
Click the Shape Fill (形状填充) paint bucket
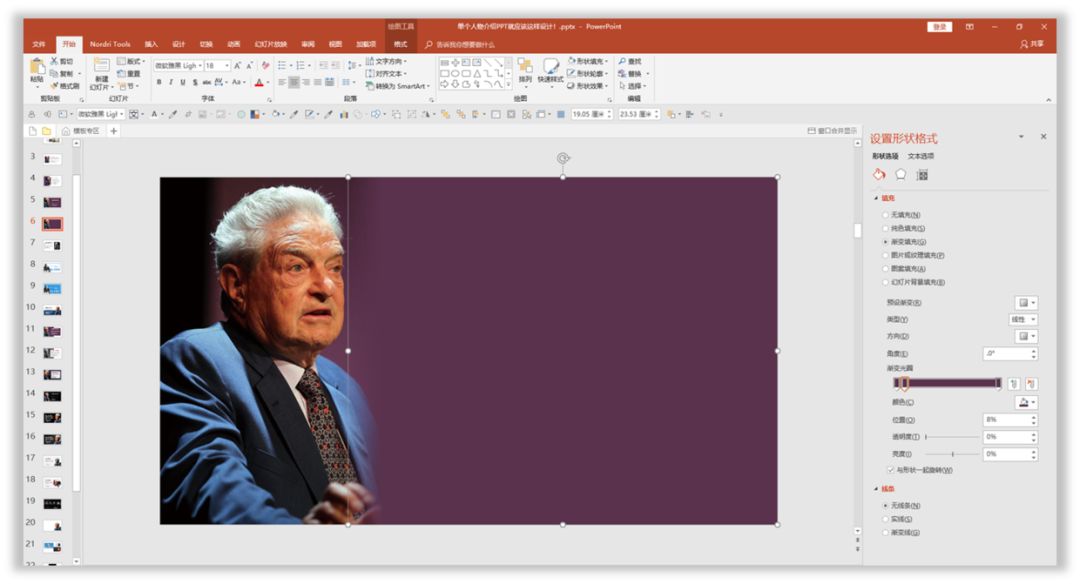pyautogui.click(x=572, y=61)
